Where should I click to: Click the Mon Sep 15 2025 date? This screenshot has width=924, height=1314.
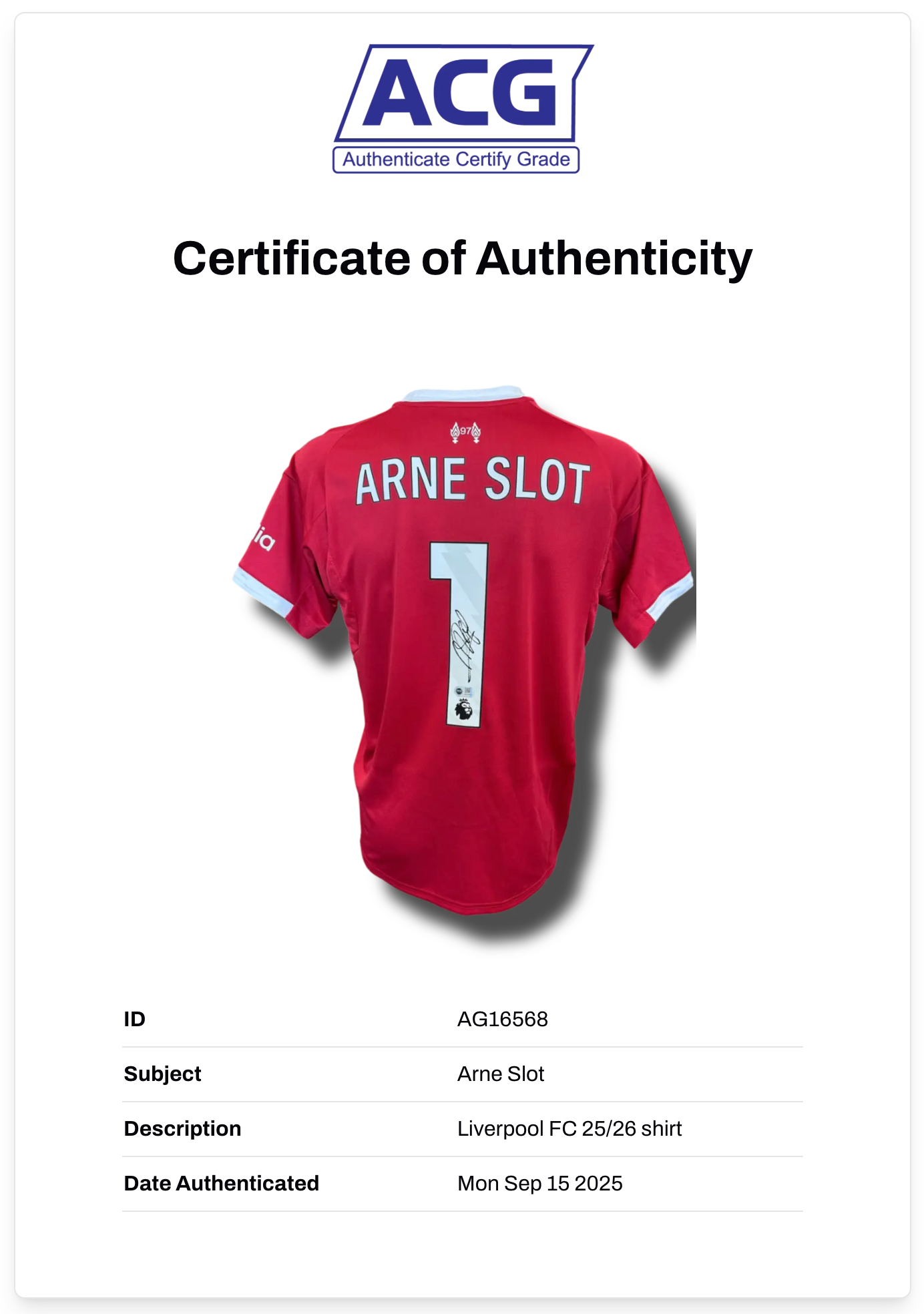point(539,1183)
